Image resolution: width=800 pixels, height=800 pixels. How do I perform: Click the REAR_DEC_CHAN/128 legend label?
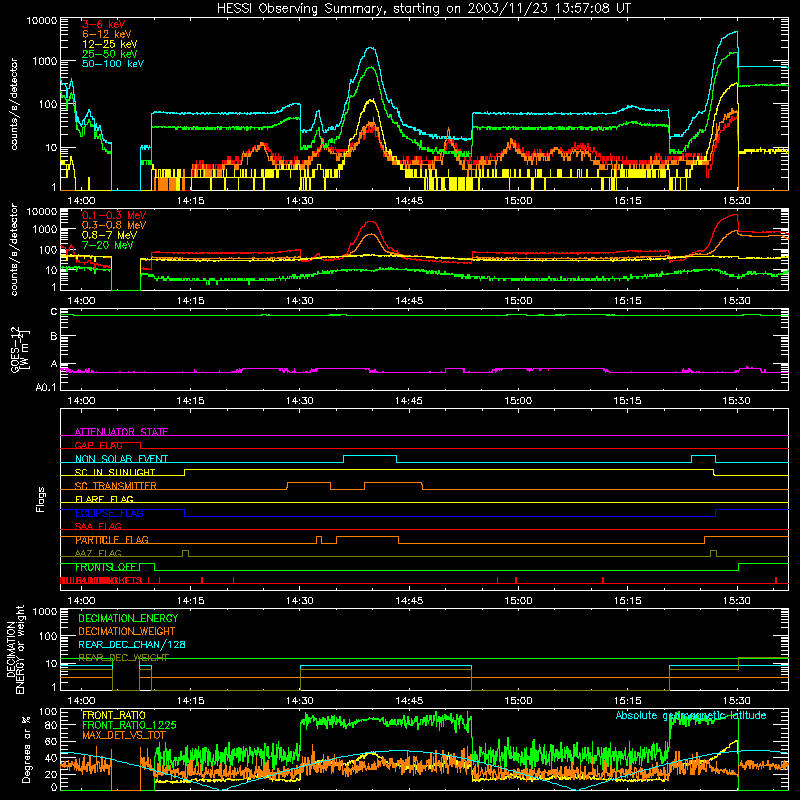(132, 644)
